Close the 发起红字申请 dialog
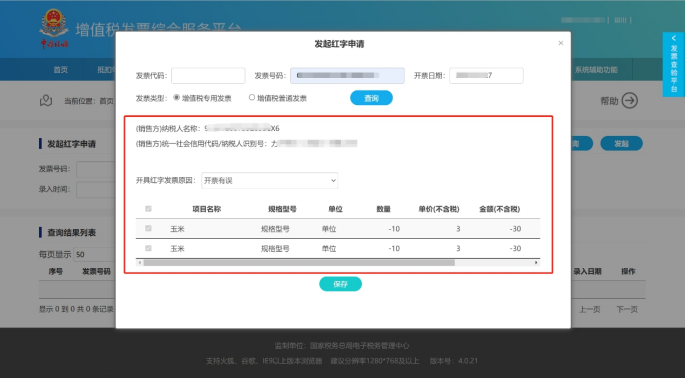Screen dimensions: 685x378 tap(560, 43)
